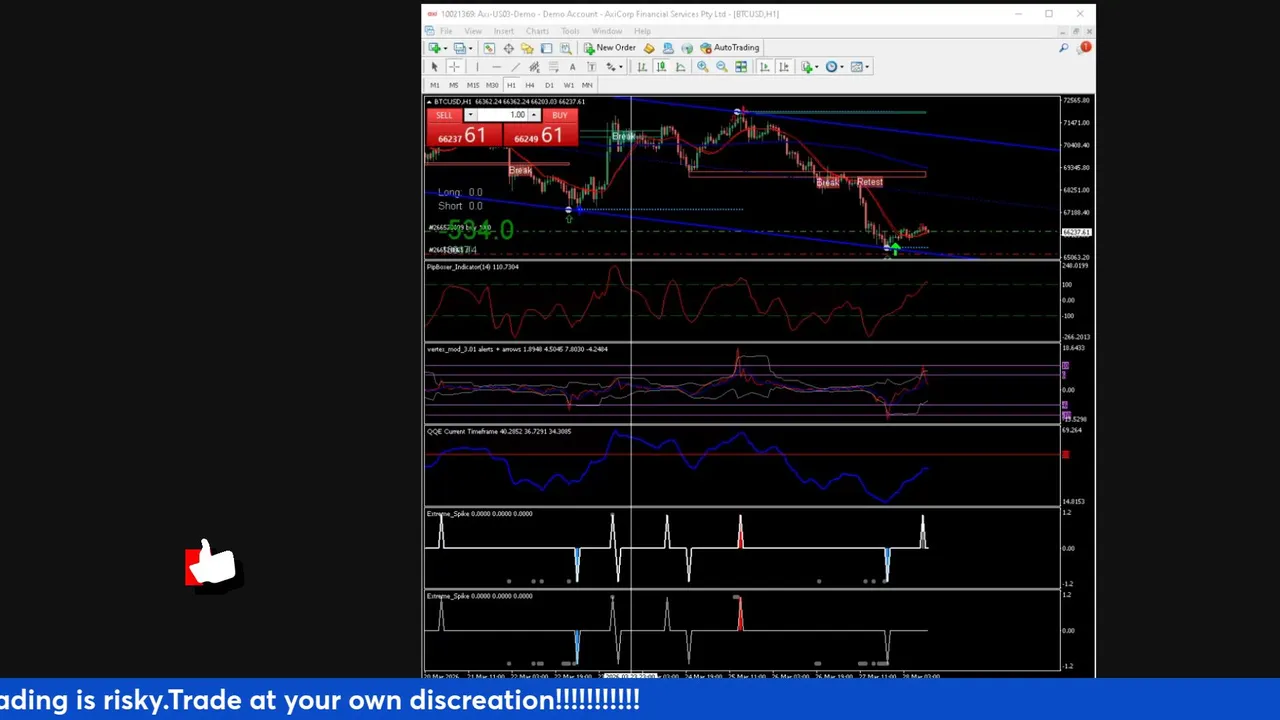The height and width of the screenshot is (720, 1280).
Task: Switch to M15 timeframe
Action: [x=473, y=85]
